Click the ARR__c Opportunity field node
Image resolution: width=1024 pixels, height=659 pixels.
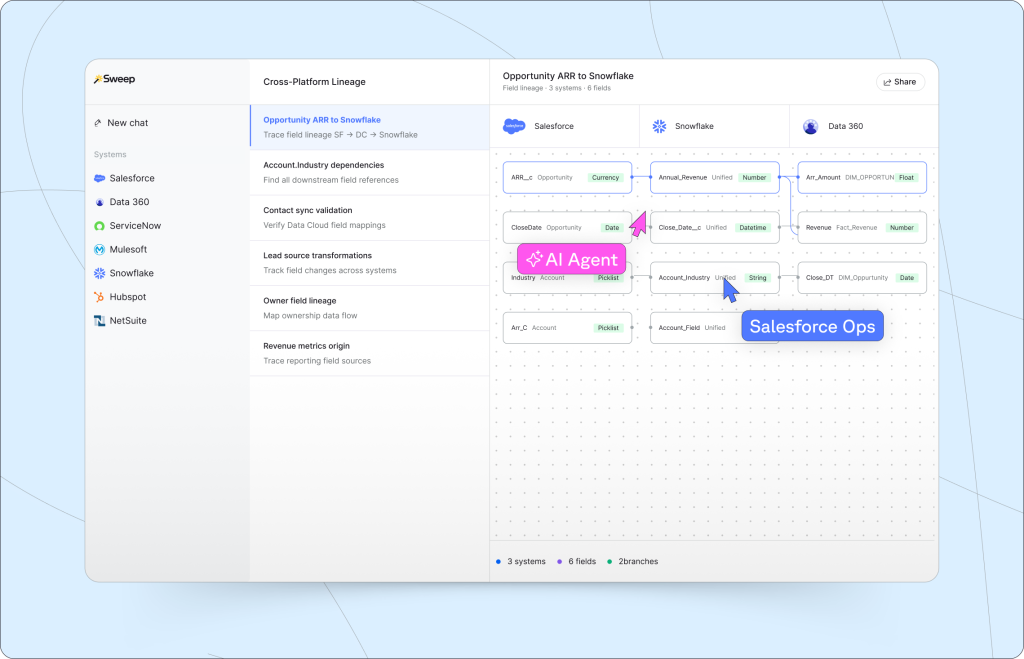pos(568,178)
